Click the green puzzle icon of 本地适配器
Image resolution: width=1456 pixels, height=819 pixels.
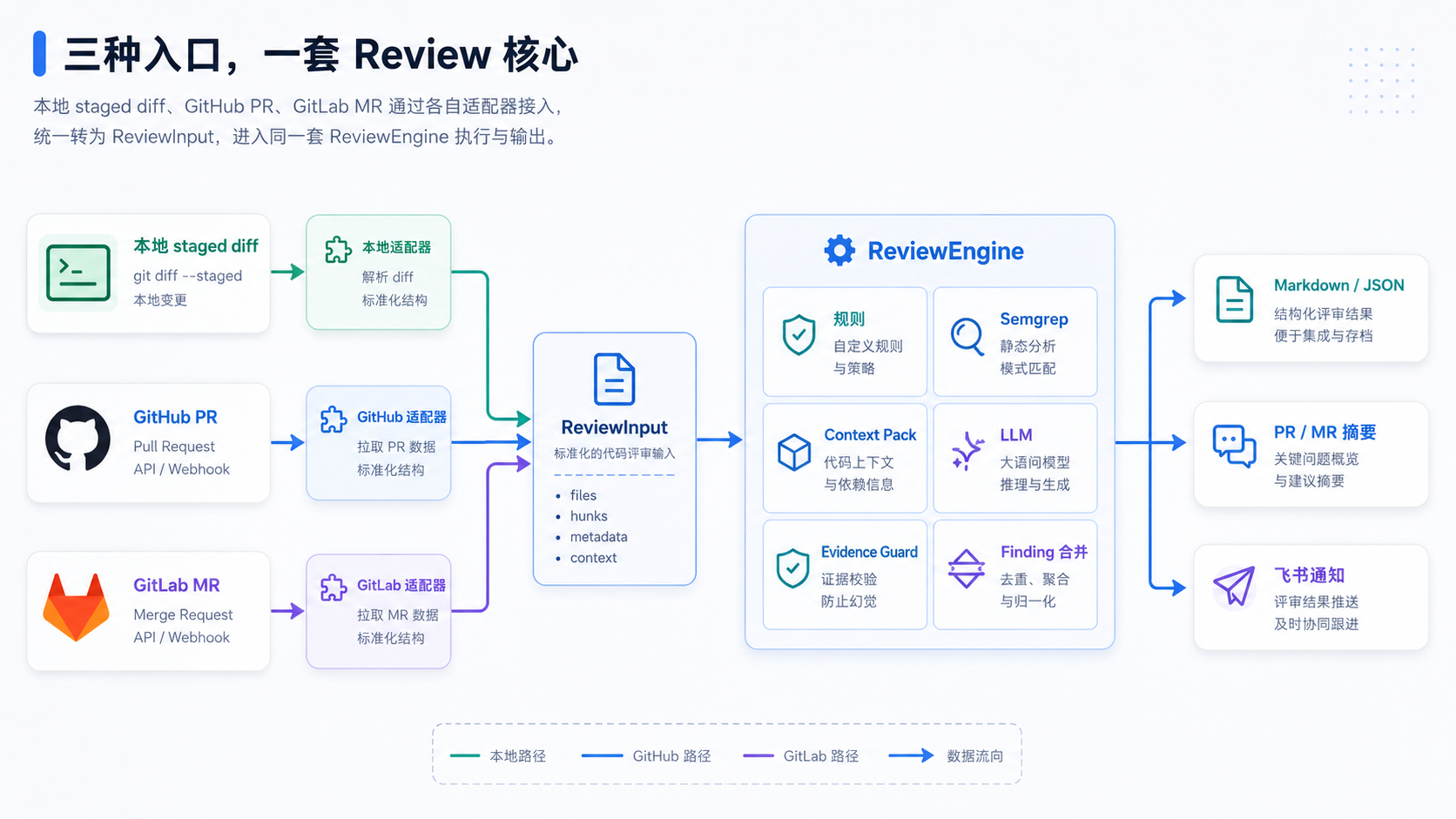tap(338, 250)
